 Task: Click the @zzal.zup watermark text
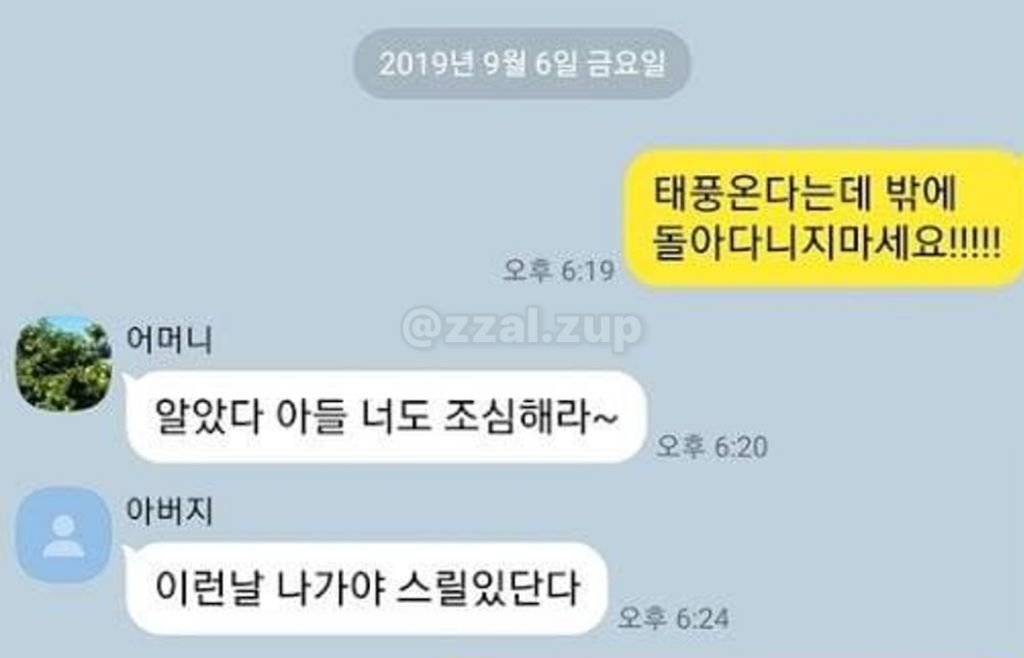point(522,328)
